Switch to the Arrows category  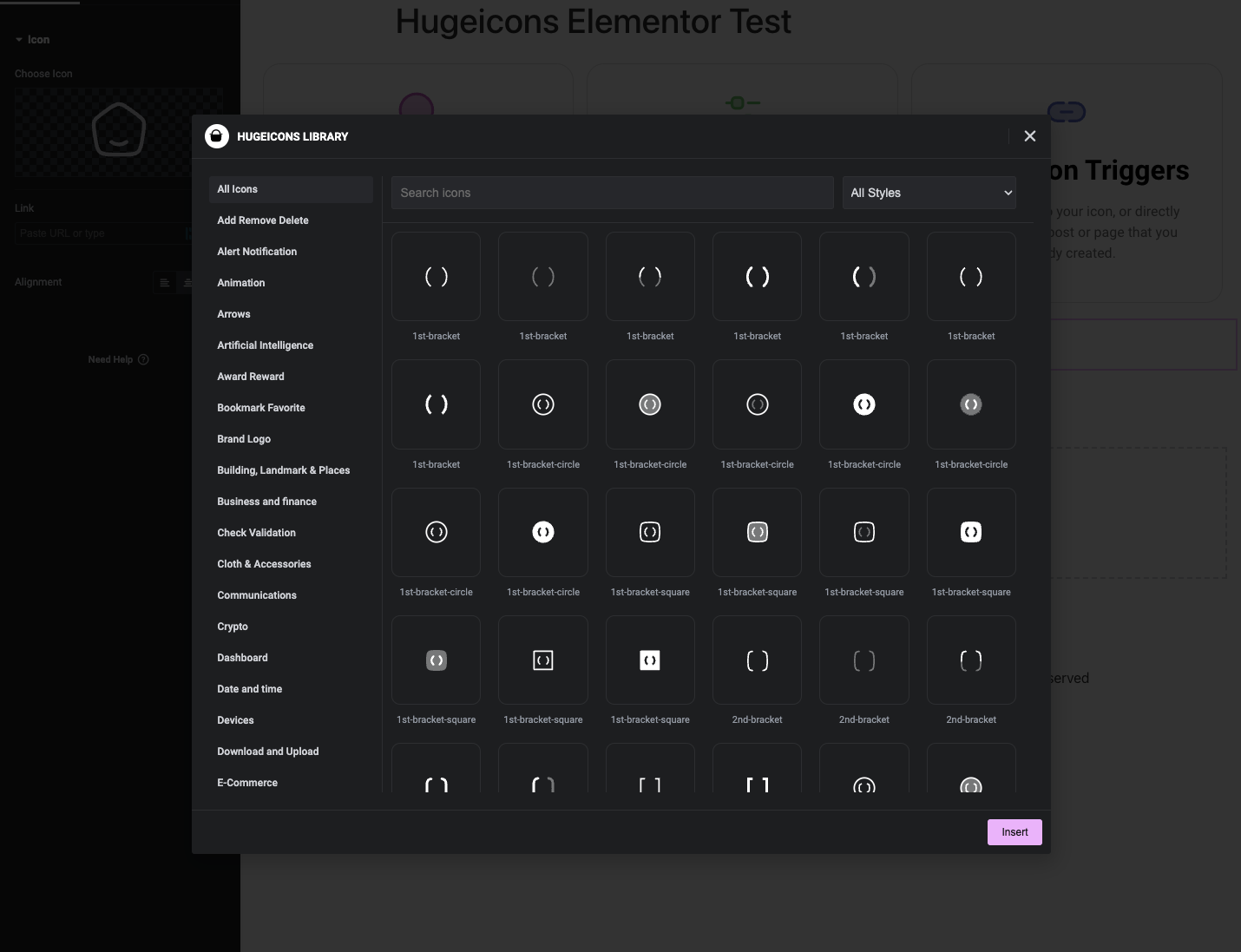(x=233, y=313)
